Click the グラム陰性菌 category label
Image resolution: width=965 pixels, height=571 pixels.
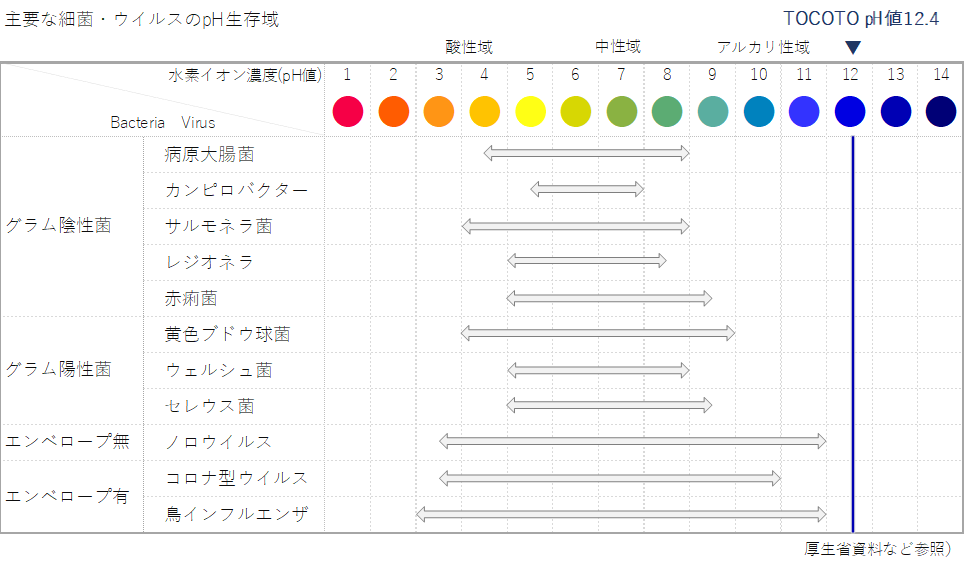[x=58, y=225]
